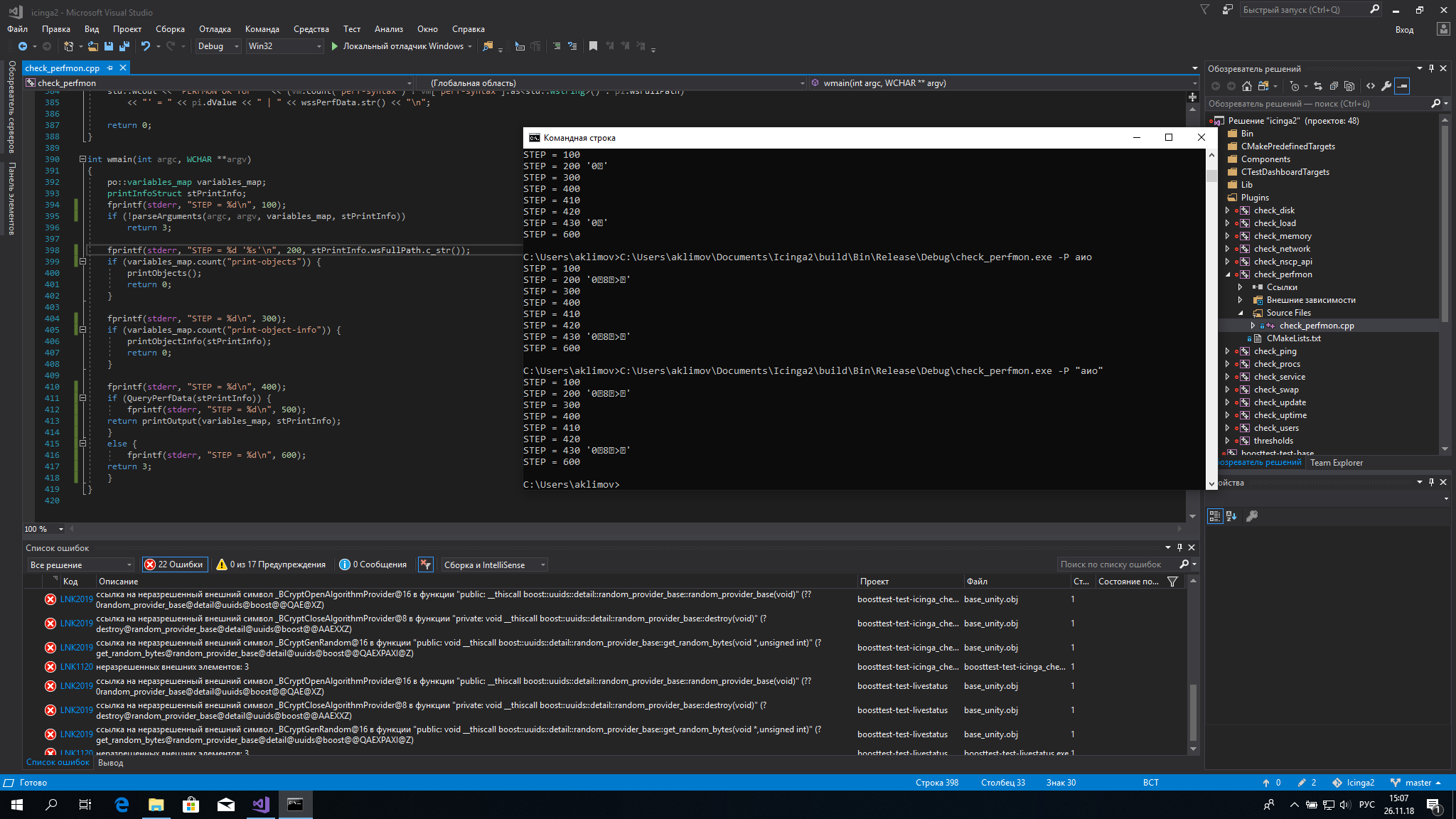Click the Pending Changes Filter clock icon
This screenshot has height=819, width=1456.
coord(1294,86)
